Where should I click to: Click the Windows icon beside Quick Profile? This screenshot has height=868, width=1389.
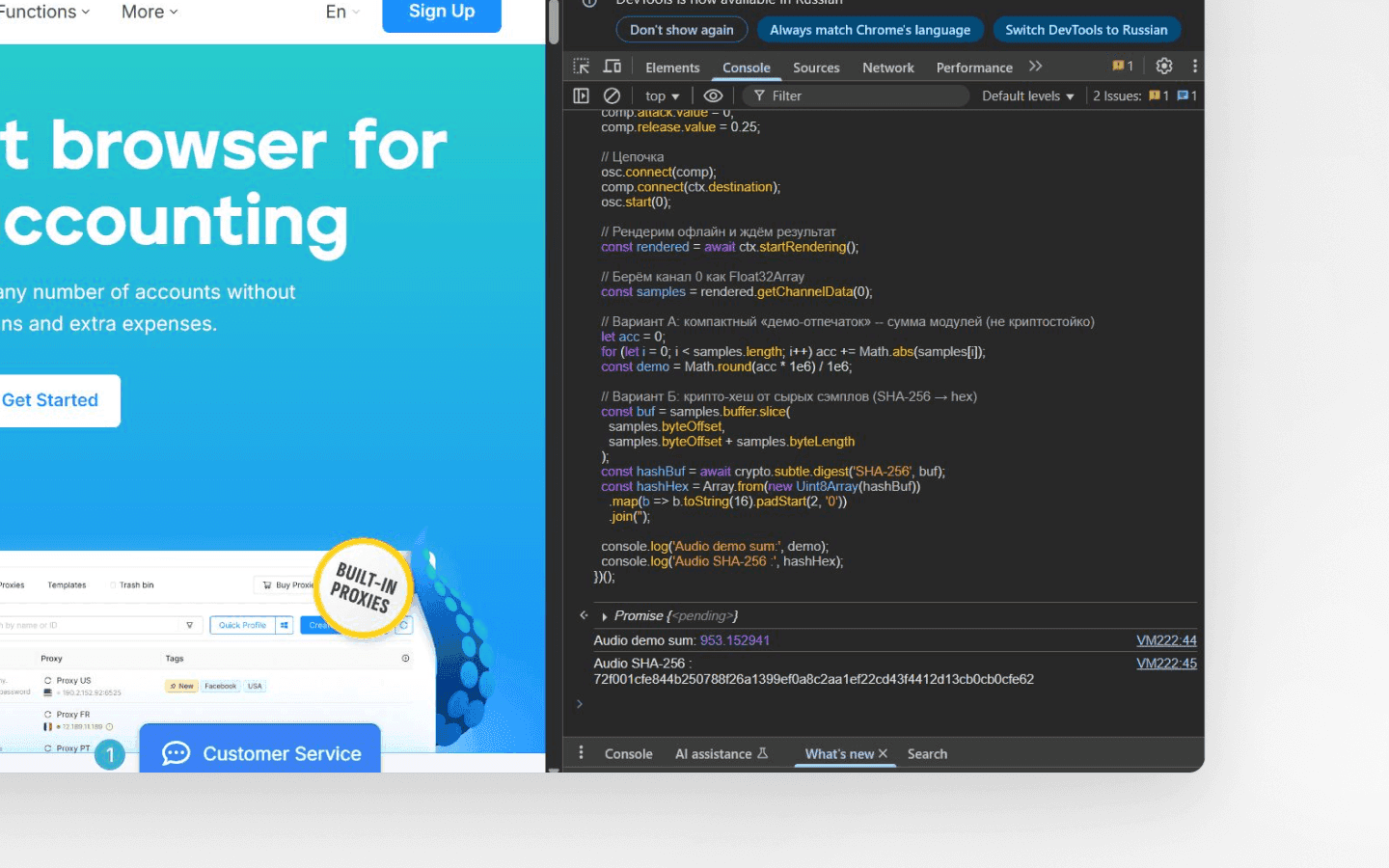coord(285,625)
